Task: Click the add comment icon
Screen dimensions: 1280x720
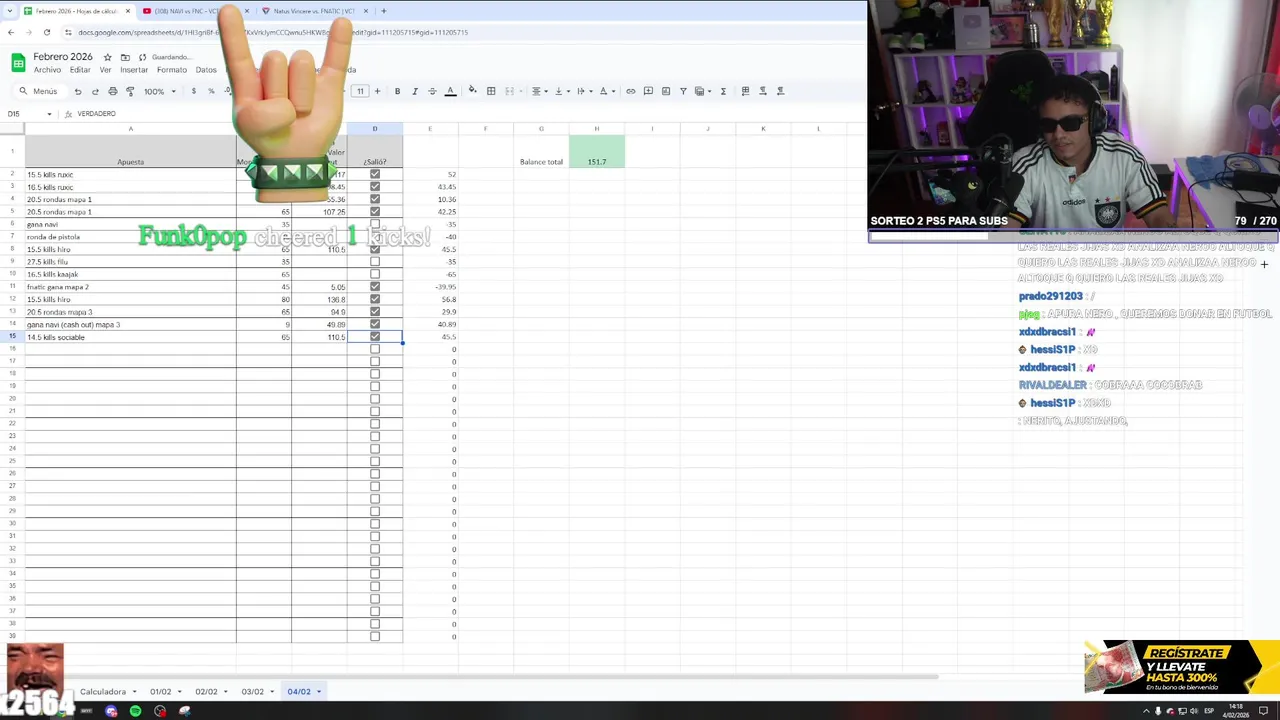Action: point(648,91)
